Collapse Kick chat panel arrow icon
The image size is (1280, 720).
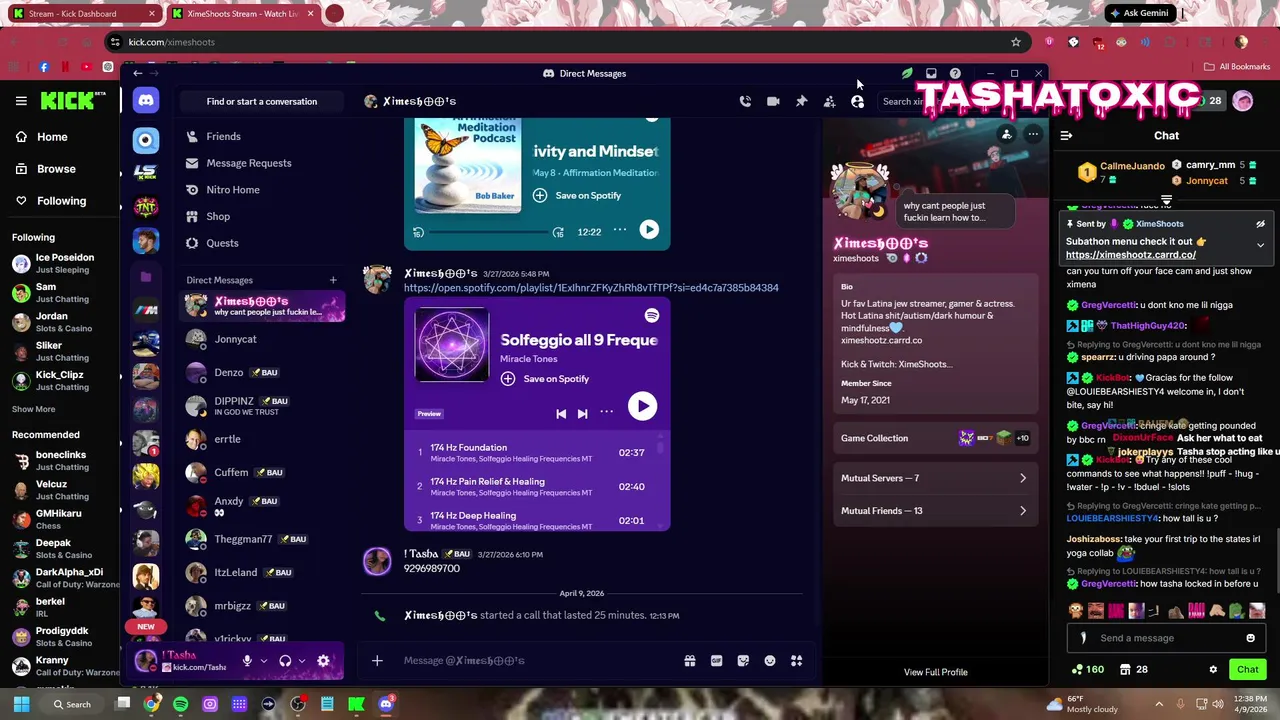tap(1066, 135)
